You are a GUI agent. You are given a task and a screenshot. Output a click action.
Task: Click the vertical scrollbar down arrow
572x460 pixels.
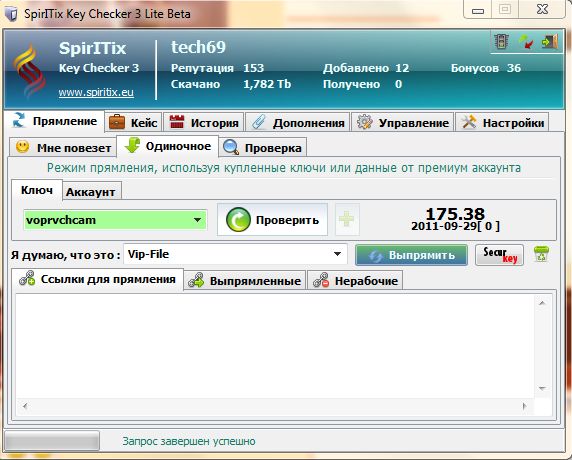tap(542, 389)
